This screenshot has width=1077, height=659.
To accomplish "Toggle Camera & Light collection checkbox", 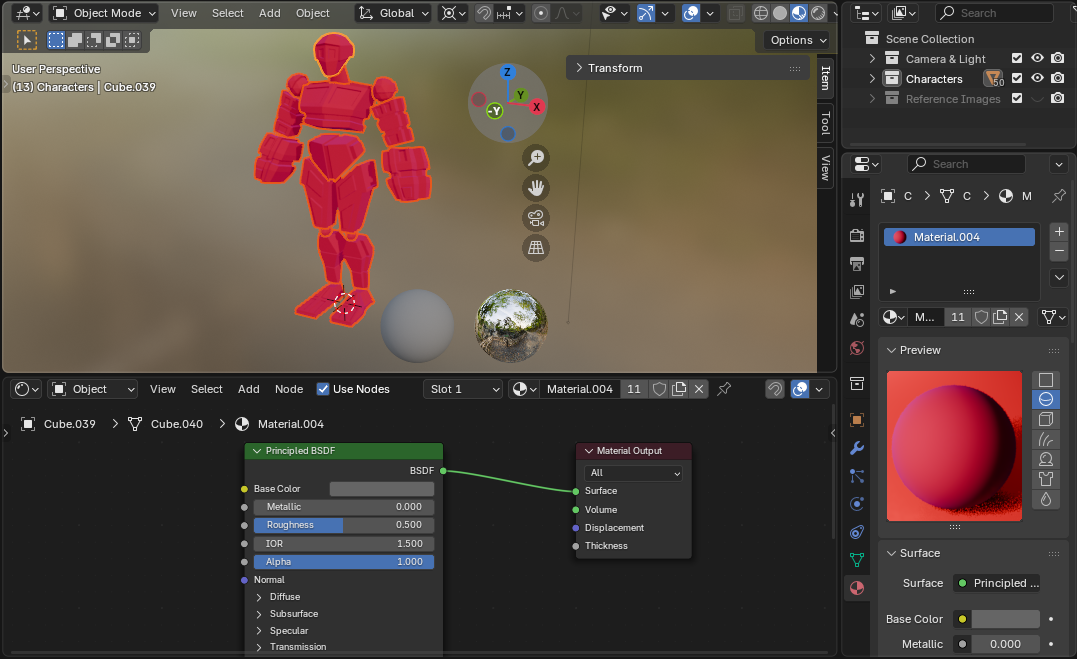I will pos(1017,58).
